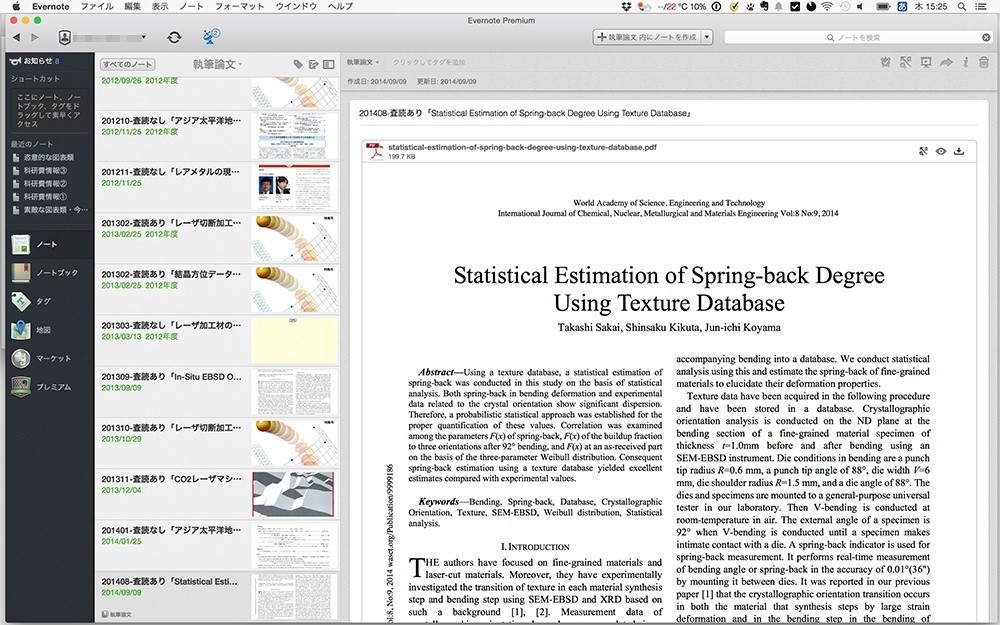This screenshot has height=625, width=1000.
Task: Start presentation mode for this note
Action: pos(925,63)
